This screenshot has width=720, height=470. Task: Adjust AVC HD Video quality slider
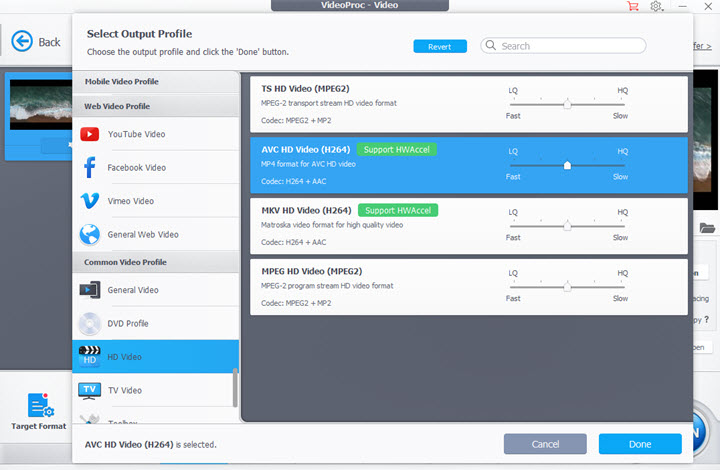[x=567, y=165]
